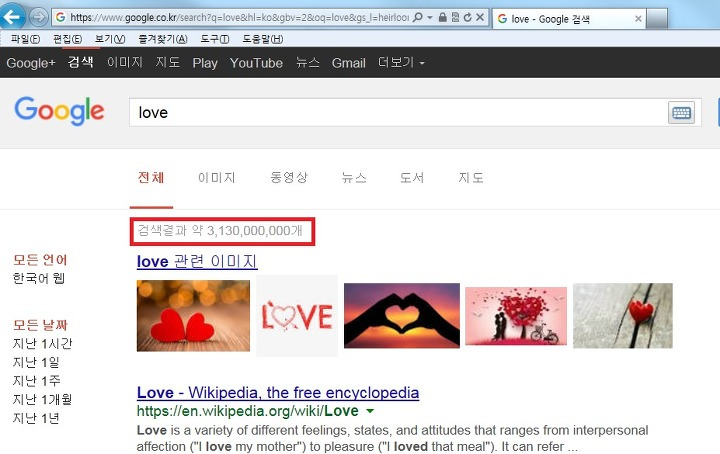
Task: Click the compatibility view icon
Action: click(x=455, y=17)
